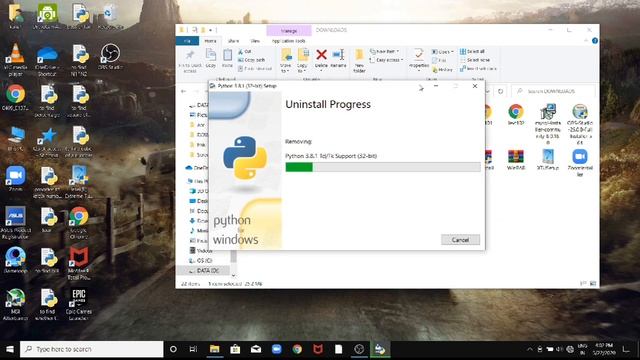Image resolution: width=640 pixels, height=360 pixels.
Task: Click Rename icon in Explorer ribbon
Action: click(x=338, y=58)
